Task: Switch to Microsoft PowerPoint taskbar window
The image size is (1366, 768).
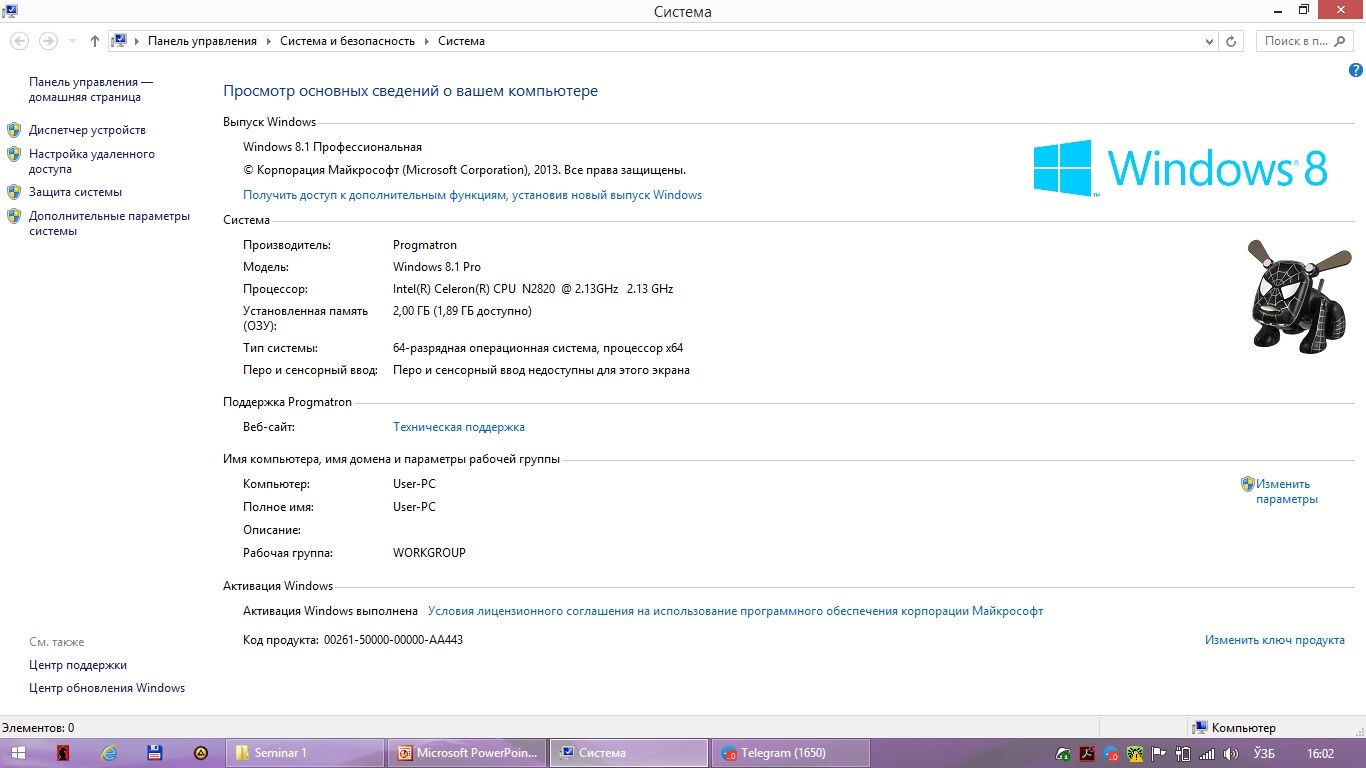Action: (x=468, y=753)
